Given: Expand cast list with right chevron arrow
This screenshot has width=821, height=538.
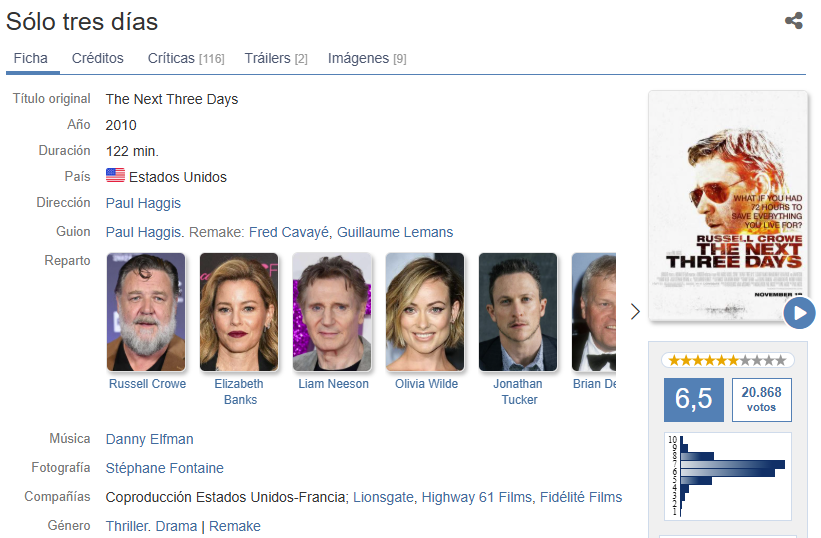Looking at the screenshot, I should pyautogui.click(x=635, y=312).
